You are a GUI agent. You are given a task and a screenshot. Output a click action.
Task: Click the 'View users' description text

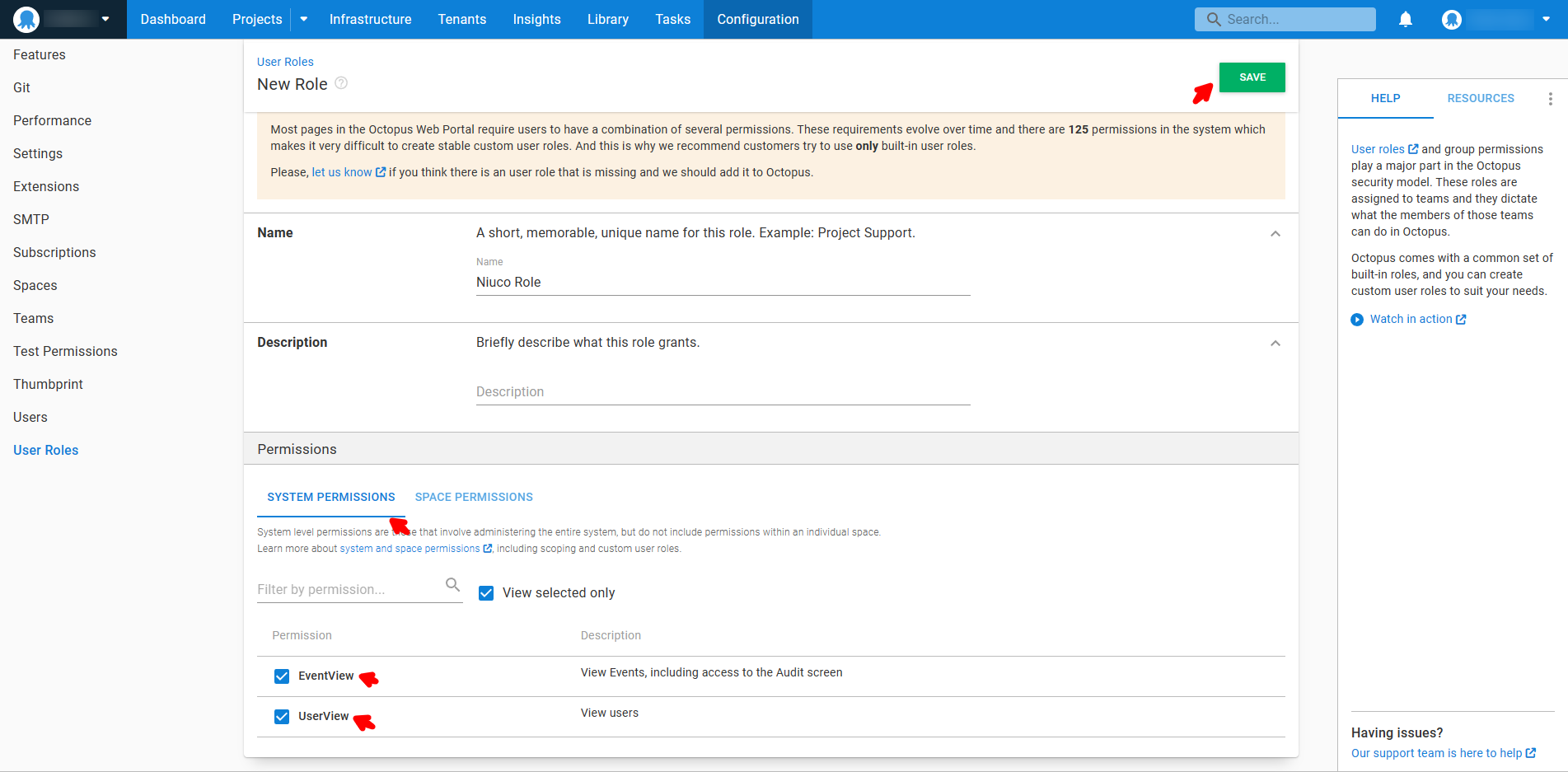tap(609, 713)
